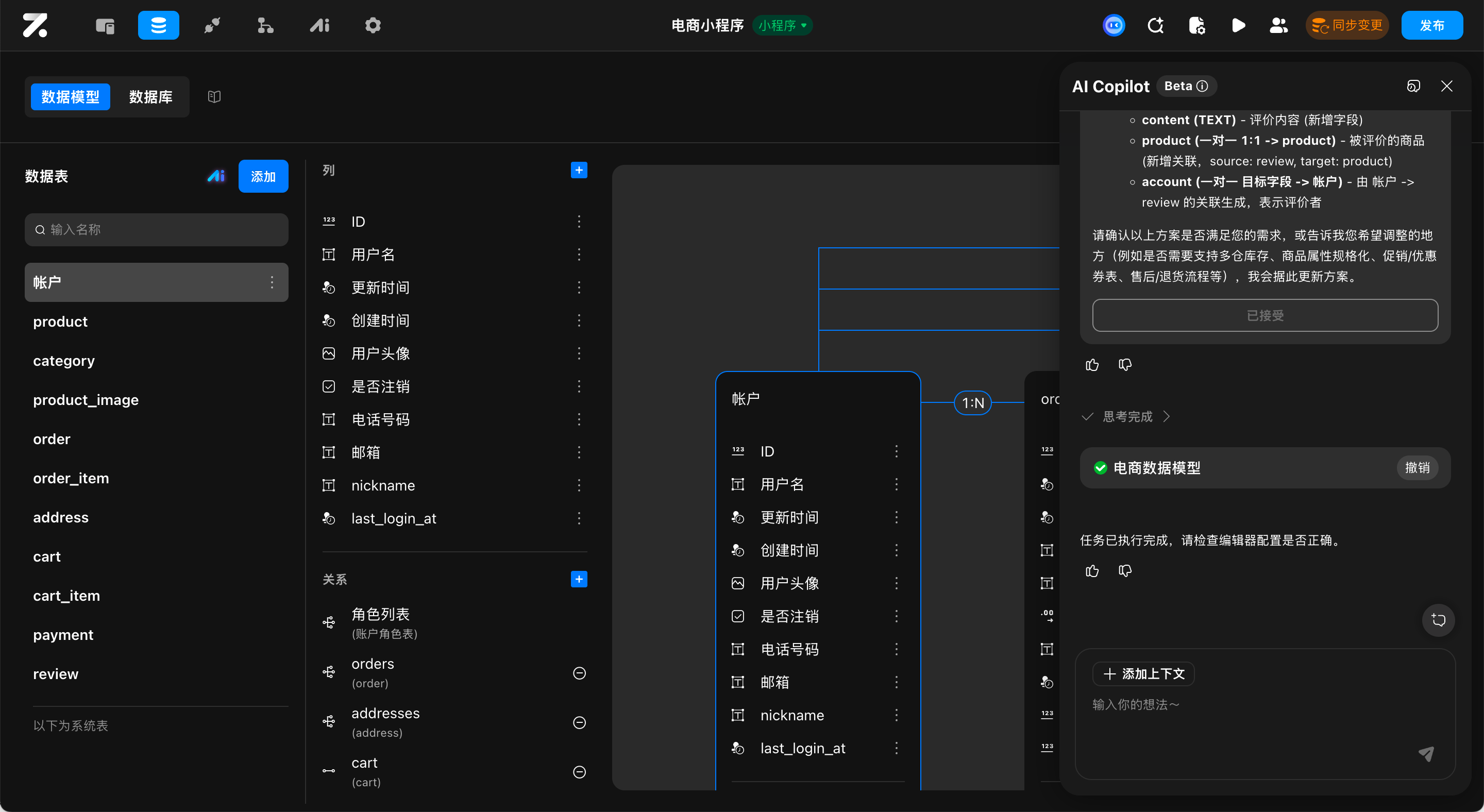The height and width of the screenshot is (812, 1484).
Task: Open the UI pages editor icon
Action: [x=105, y=25]
